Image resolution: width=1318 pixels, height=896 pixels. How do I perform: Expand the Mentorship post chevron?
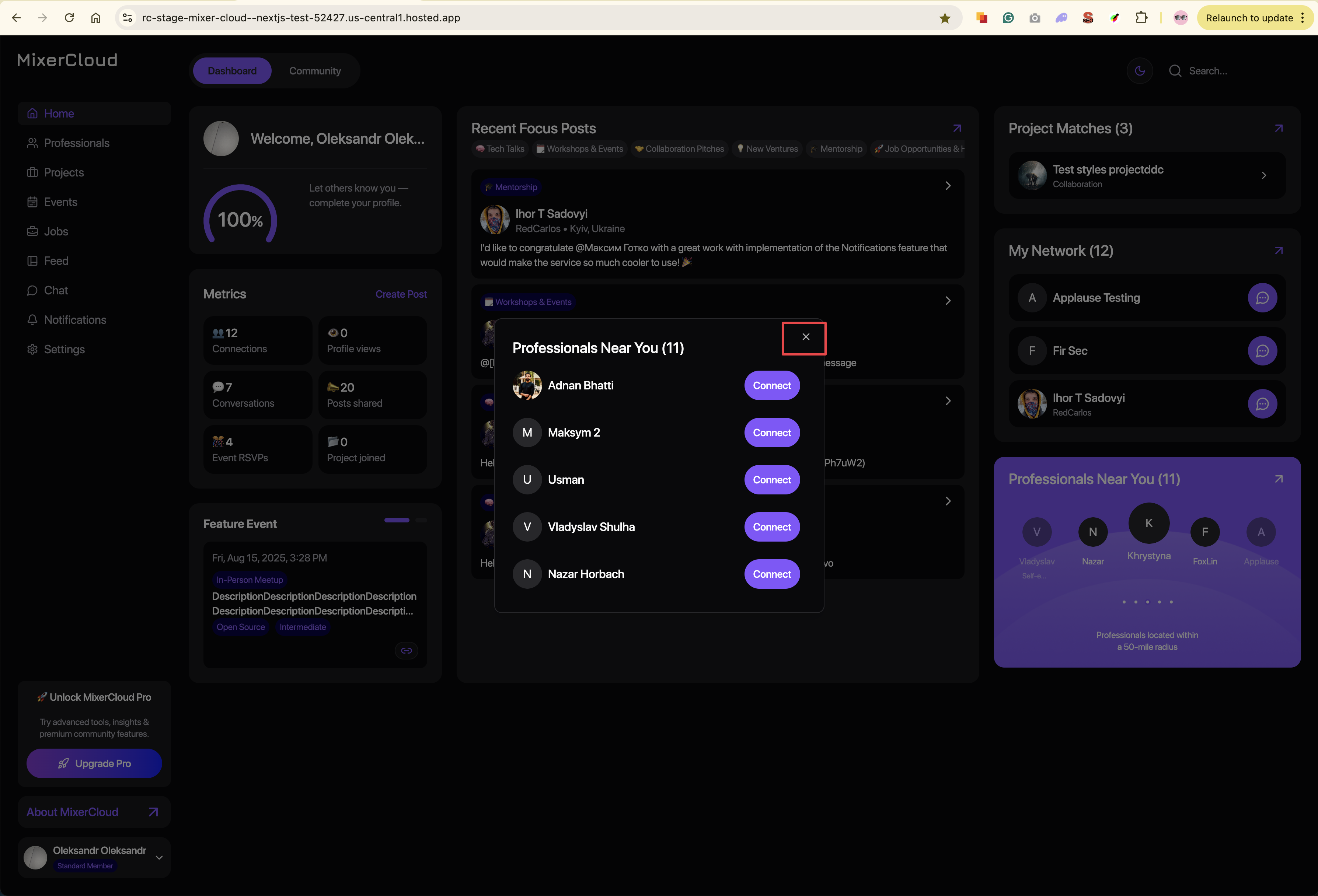[x=948, y=186]
